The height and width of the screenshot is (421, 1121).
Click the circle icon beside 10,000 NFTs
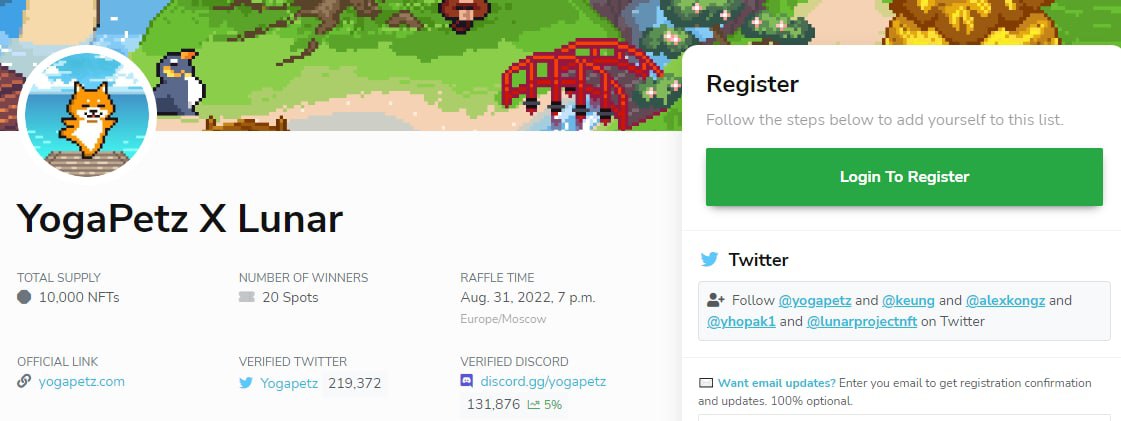[x=24, y=297]
